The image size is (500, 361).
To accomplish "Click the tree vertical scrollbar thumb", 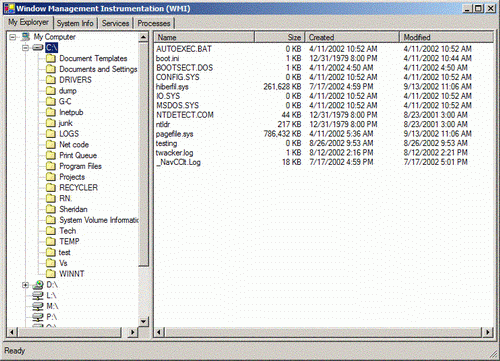I will point(144,154).
